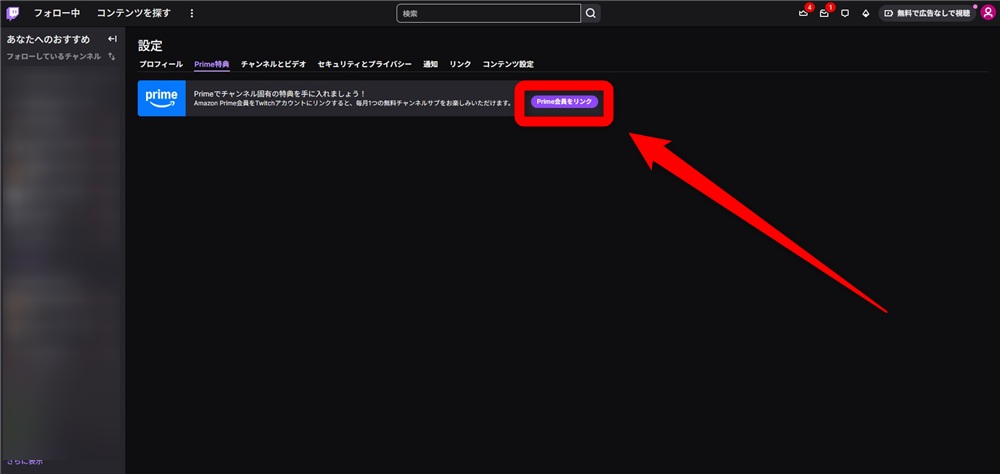
Task: Open the three-dot more menu
Action: [x=192, y=13]
